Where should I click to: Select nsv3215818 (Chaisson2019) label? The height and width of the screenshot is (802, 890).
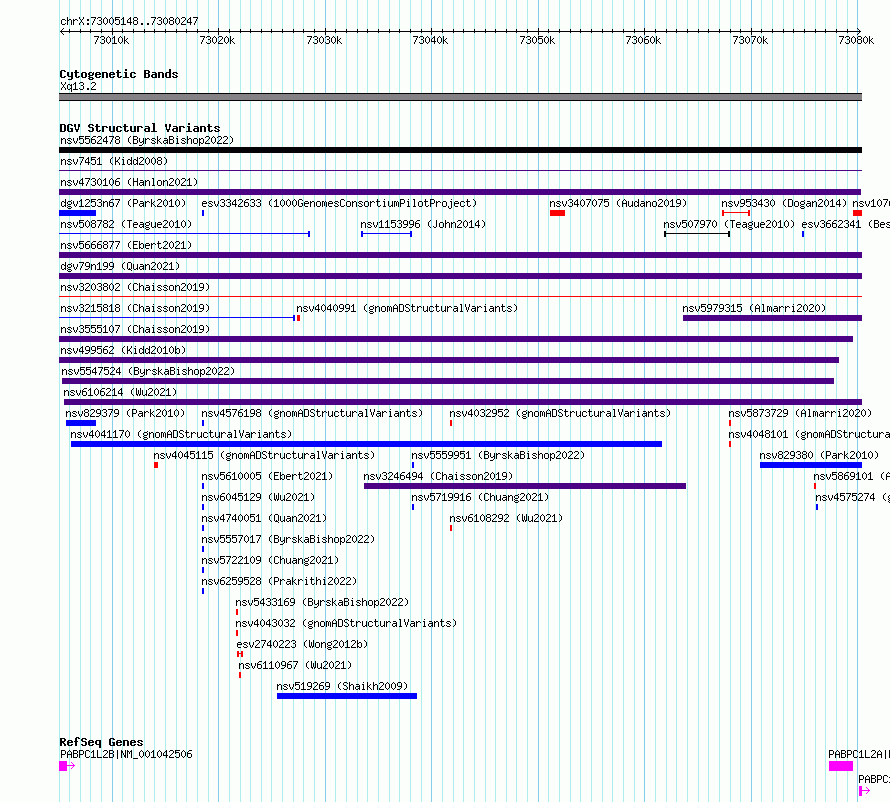click(x=135, y=308)
